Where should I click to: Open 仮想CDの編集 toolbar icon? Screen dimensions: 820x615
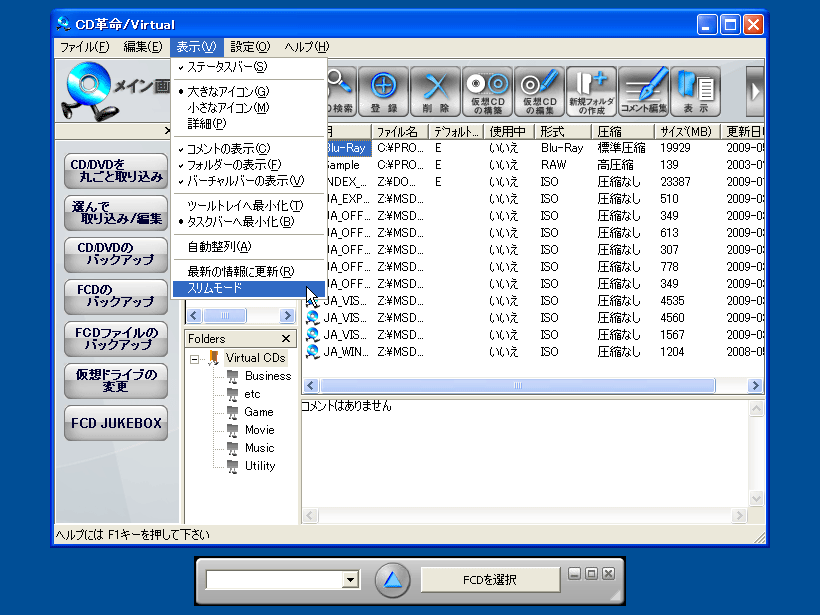(539, 92)
